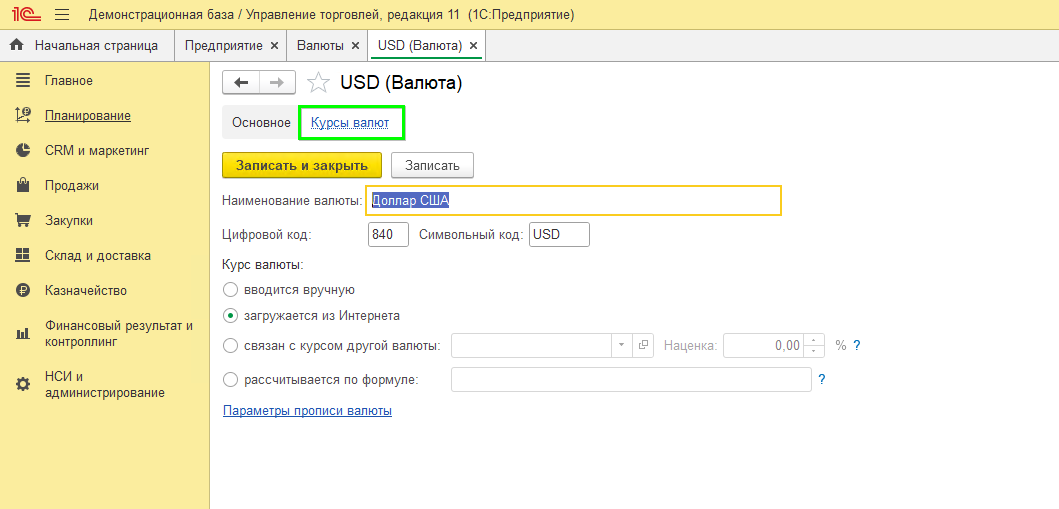The image size is (1059, 509).
Task: Close the USD (Валюта) tab
Action: (x=473, y=46)
